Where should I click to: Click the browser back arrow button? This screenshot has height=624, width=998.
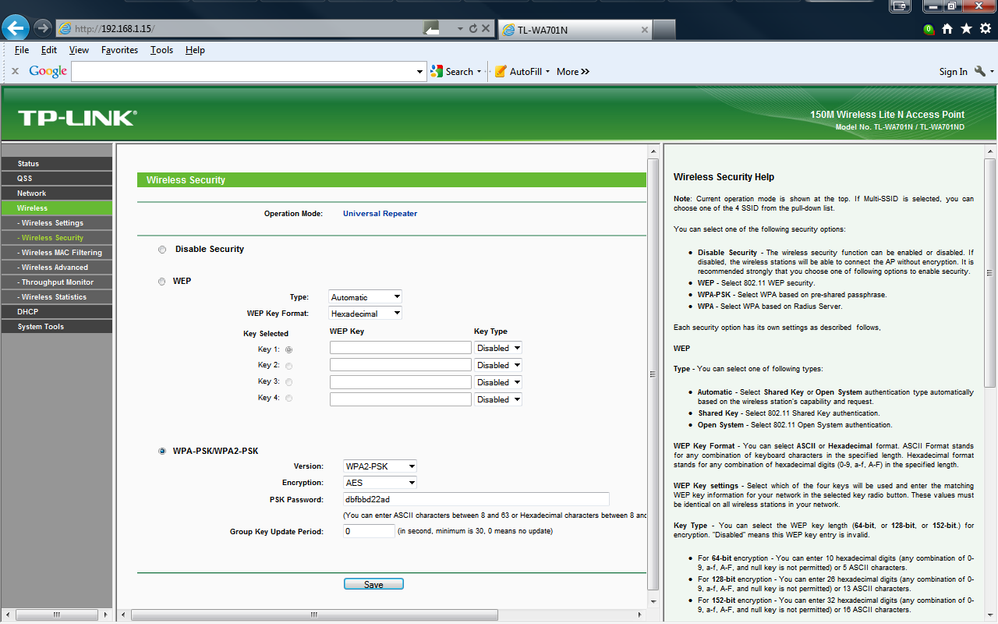pyautogui.click(x=15, y=28)
